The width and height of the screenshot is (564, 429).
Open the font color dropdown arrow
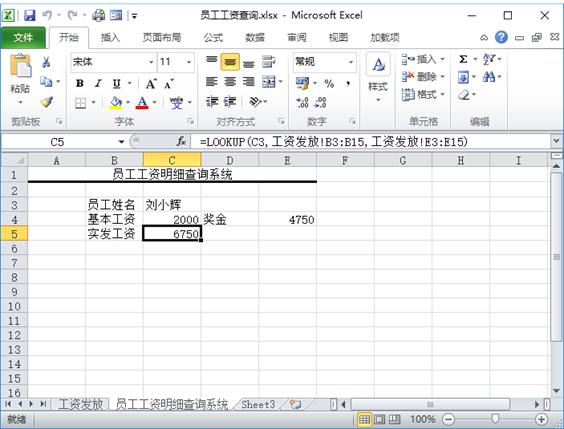pos(154,103)
